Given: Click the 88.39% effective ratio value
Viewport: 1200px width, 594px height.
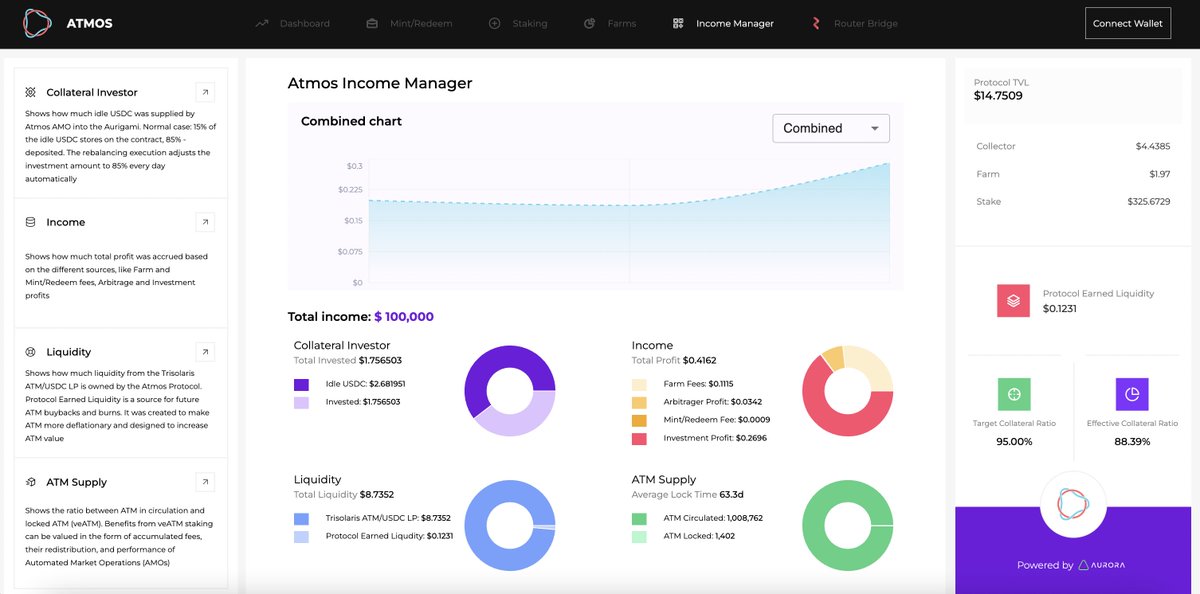Looking at the screenshot, I should (1132, 441).
